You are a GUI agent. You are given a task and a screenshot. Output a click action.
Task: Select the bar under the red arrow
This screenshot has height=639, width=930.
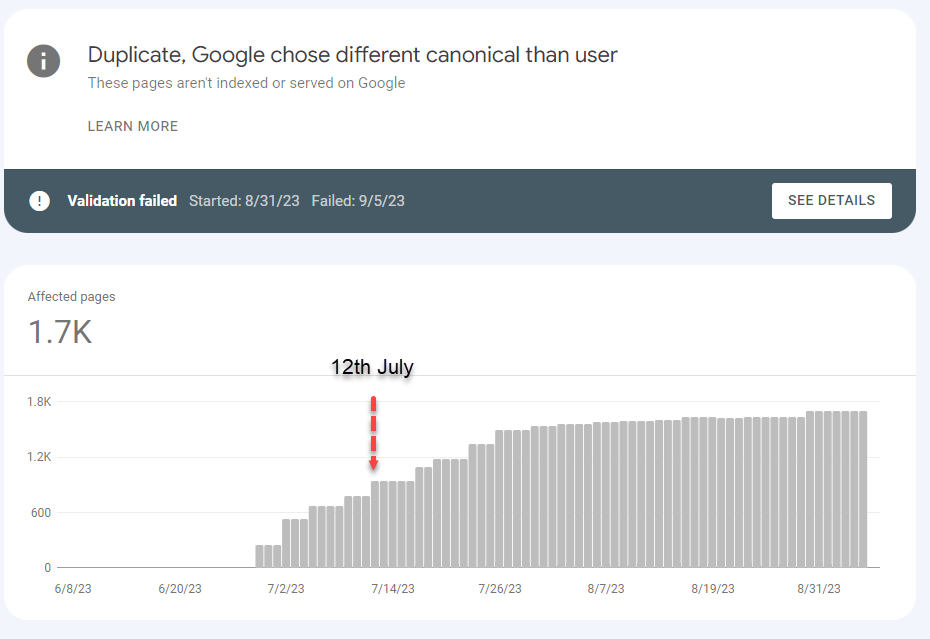[x=375, y=524]
